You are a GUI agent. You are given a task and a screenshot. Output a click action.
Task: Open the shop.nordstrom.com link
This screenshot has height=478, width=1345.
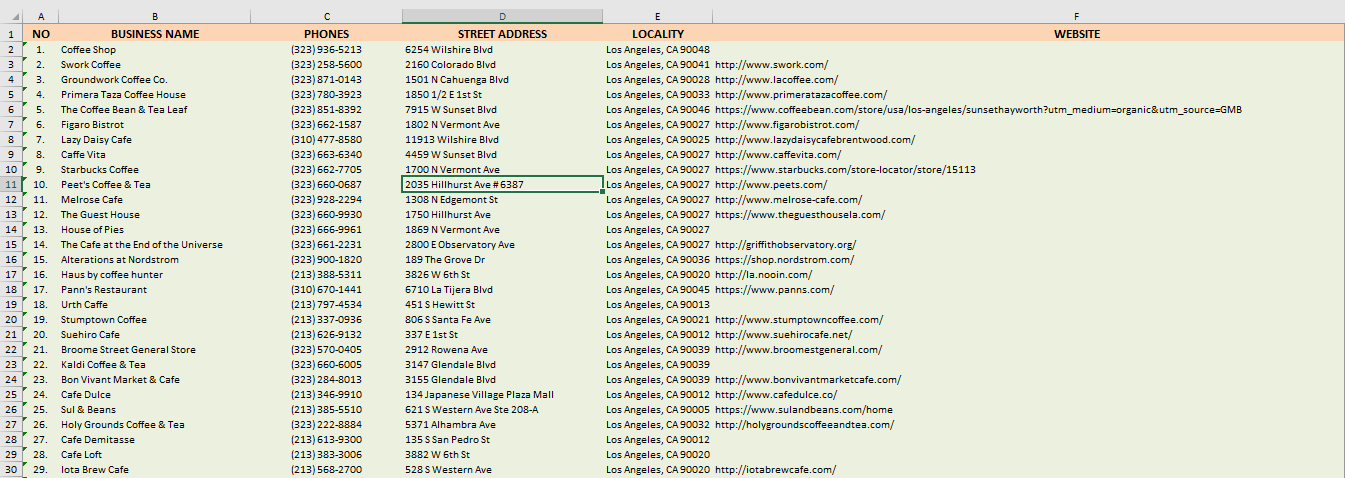tap(785, 259)
